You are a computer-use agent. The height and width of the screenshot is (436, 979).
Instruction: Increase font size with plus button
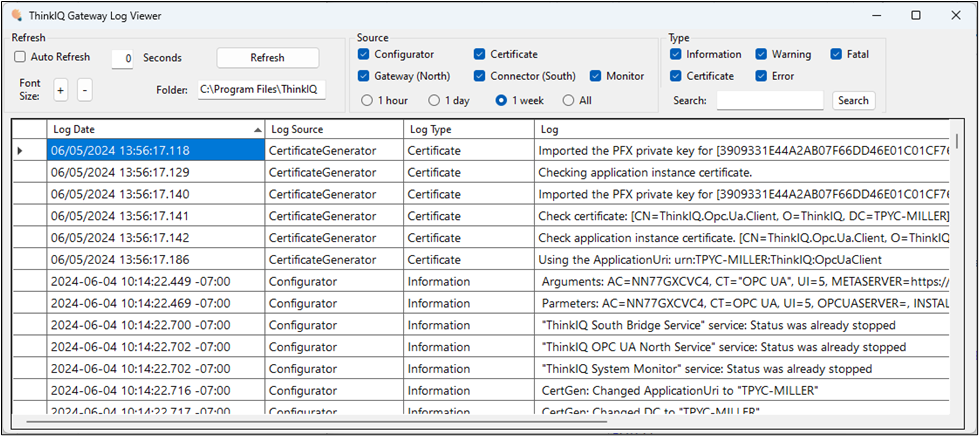61,90
